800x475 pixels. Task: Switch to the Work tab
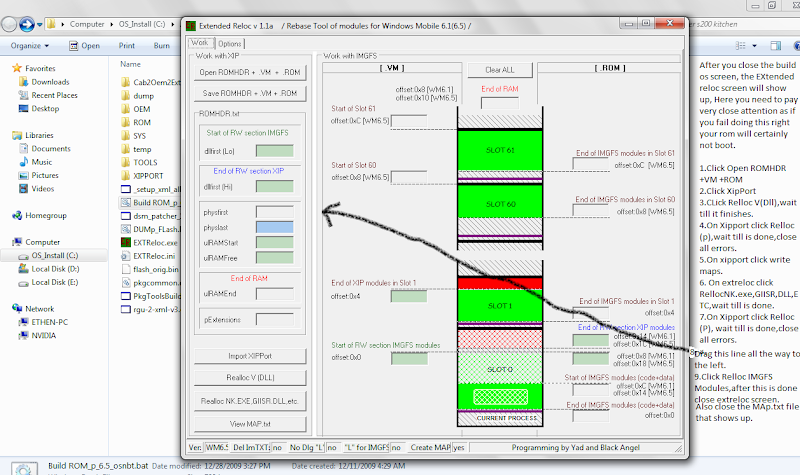pyautogui.click(x=200, y=43)
